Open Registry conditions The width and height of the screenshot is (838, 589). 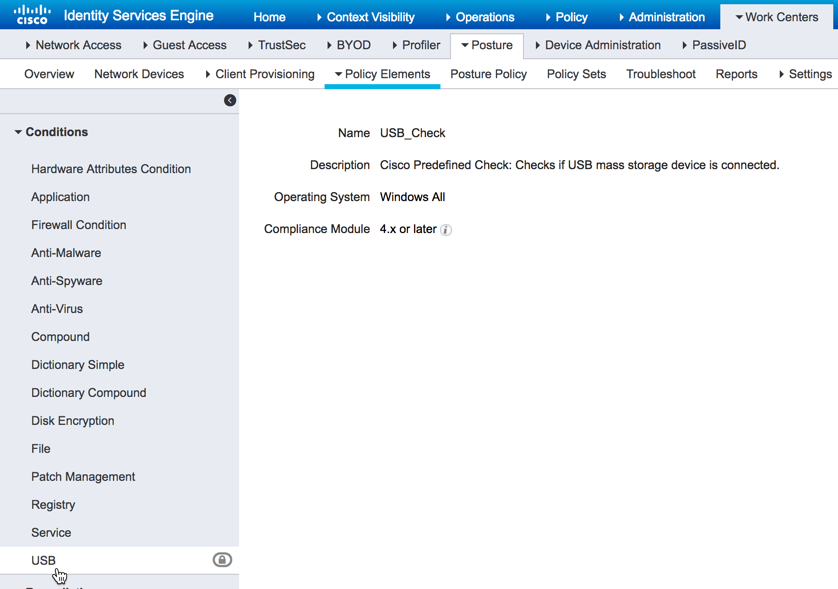tap(53, 505)
